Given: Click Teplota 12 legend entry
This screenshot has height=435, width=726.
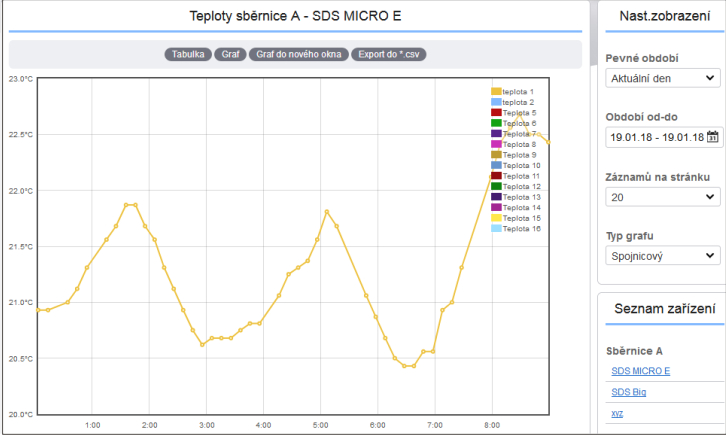Looking at the screenshot, I should click(520, 186).
